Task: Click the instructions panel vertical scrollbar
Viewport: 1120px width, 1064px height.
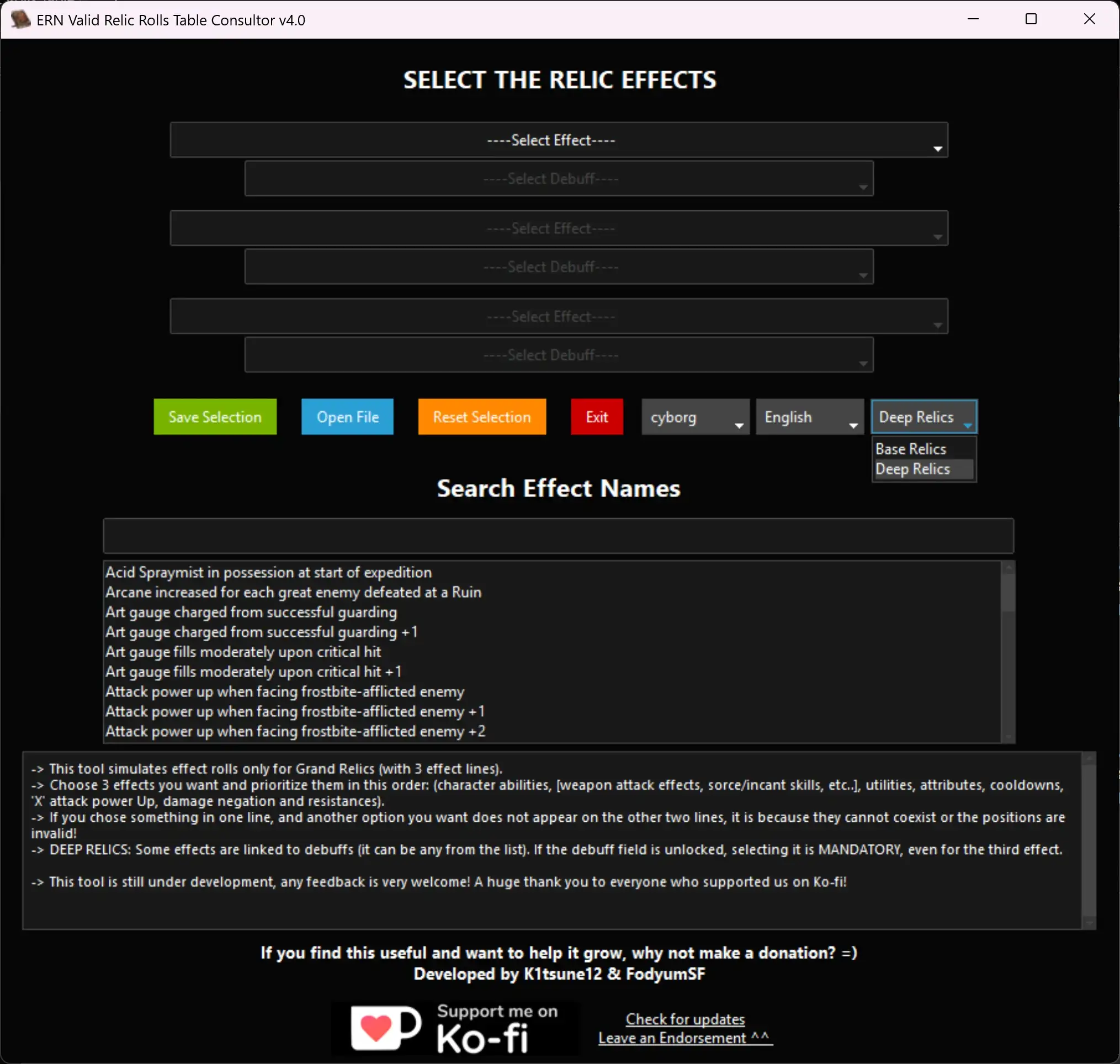Action: (x=1088, y=839)
